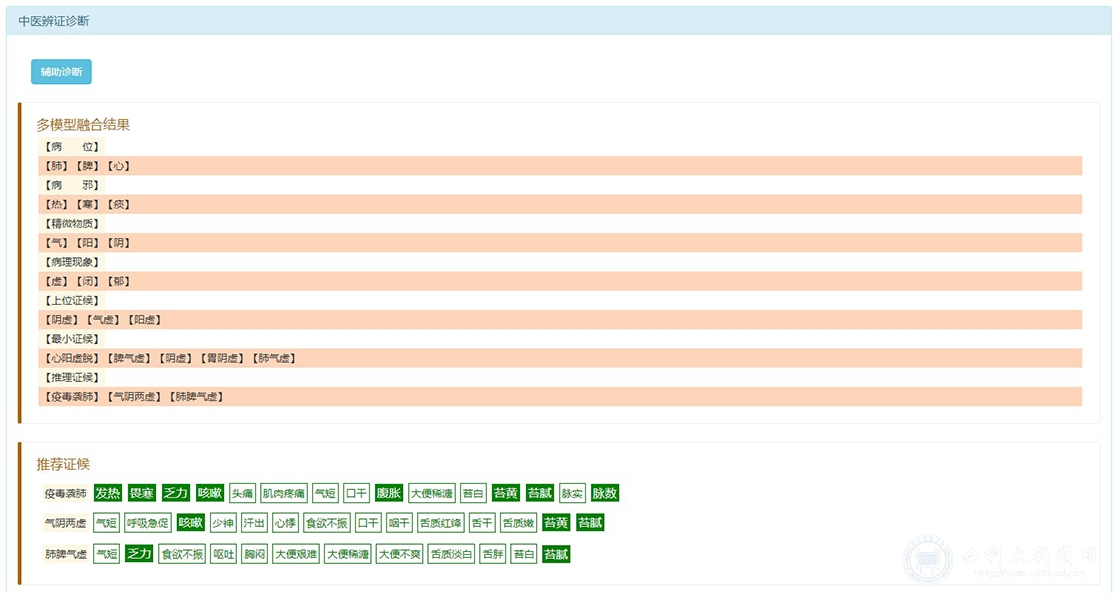Click 【疫毒袭肺】 in 推理证候 results
This screenshot has width=1120, height=600.
(72, 396)
